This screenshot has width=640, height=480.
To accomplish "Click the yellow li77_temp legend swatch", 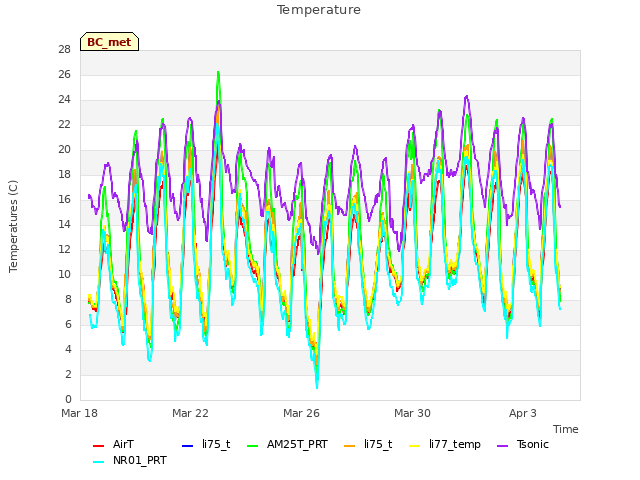I will pyautogui.click(x=415, y=446).
